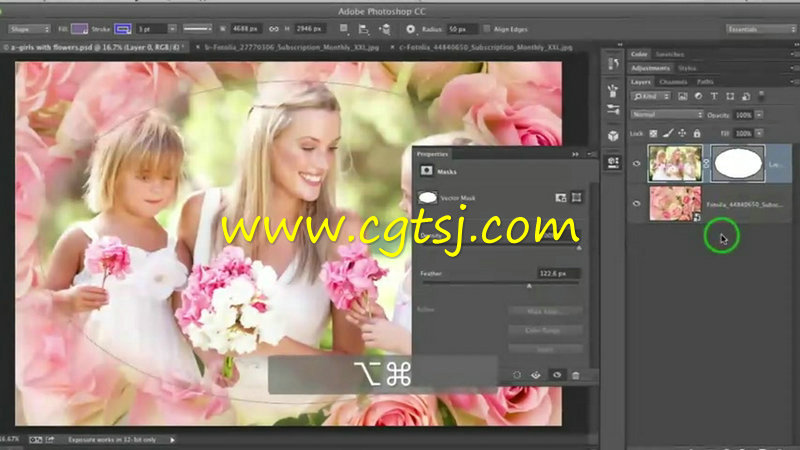Viewport: 800px width, 450px height.
Task: Open layer Kind filter dropdown
Action: [651, 96]
